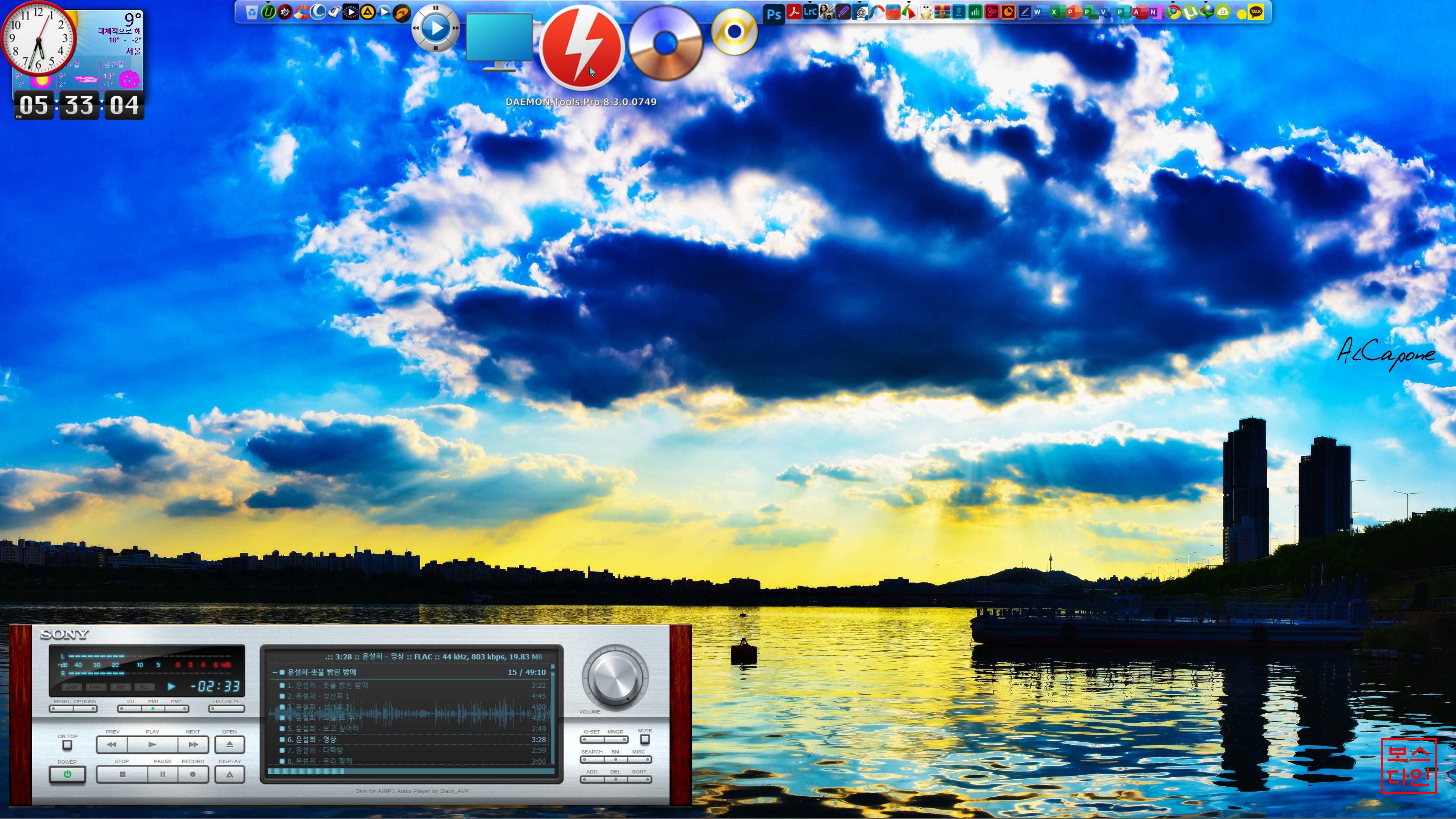Launch uTorrent from the dock
Viewport: 1456px width, 819px height.
pyautogui.click(x=1190, y=12)
